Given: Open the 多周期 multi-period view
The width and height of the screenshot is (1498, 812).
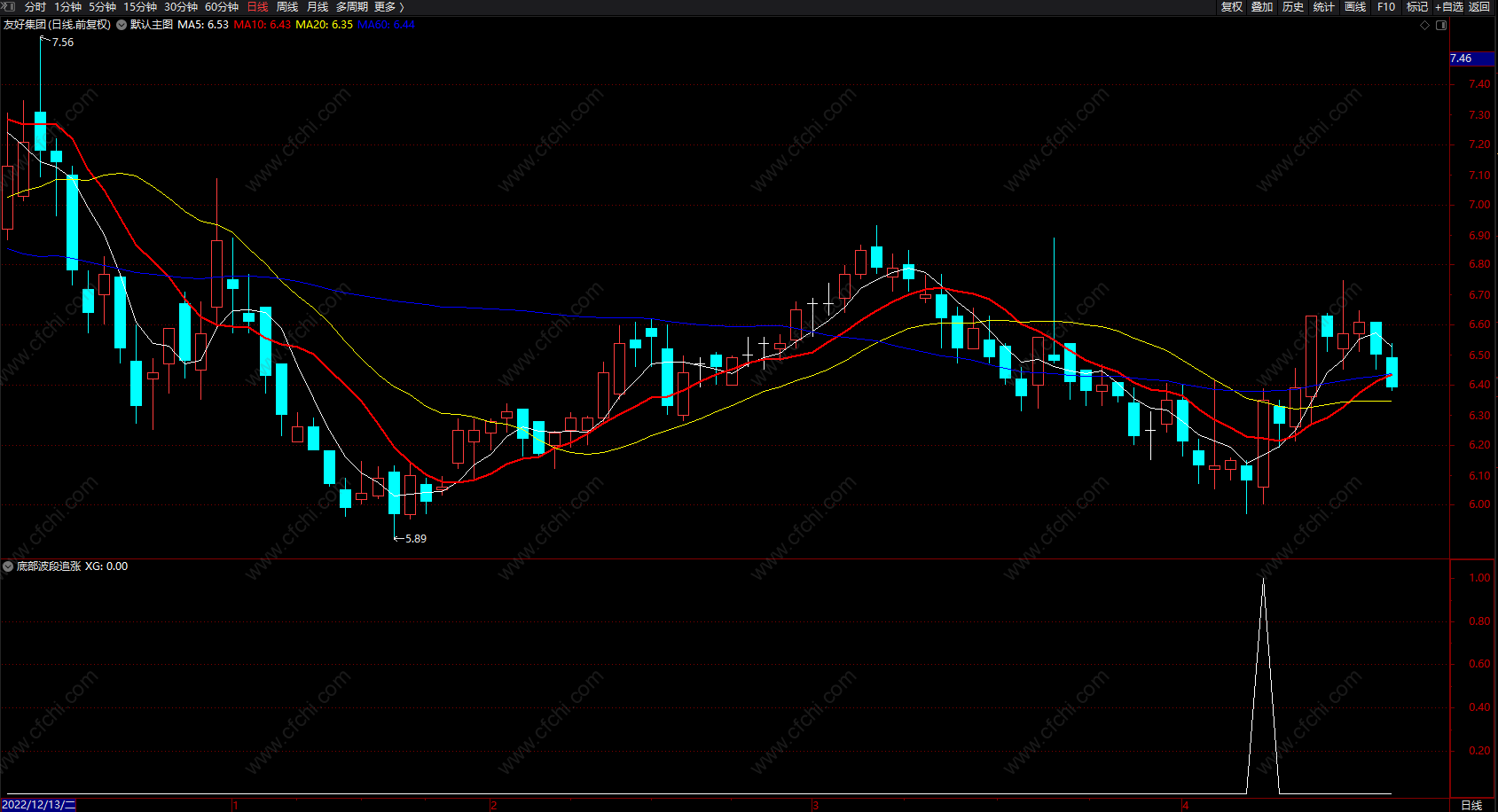Looking at the screenshot, I should (x=352, y=6).
